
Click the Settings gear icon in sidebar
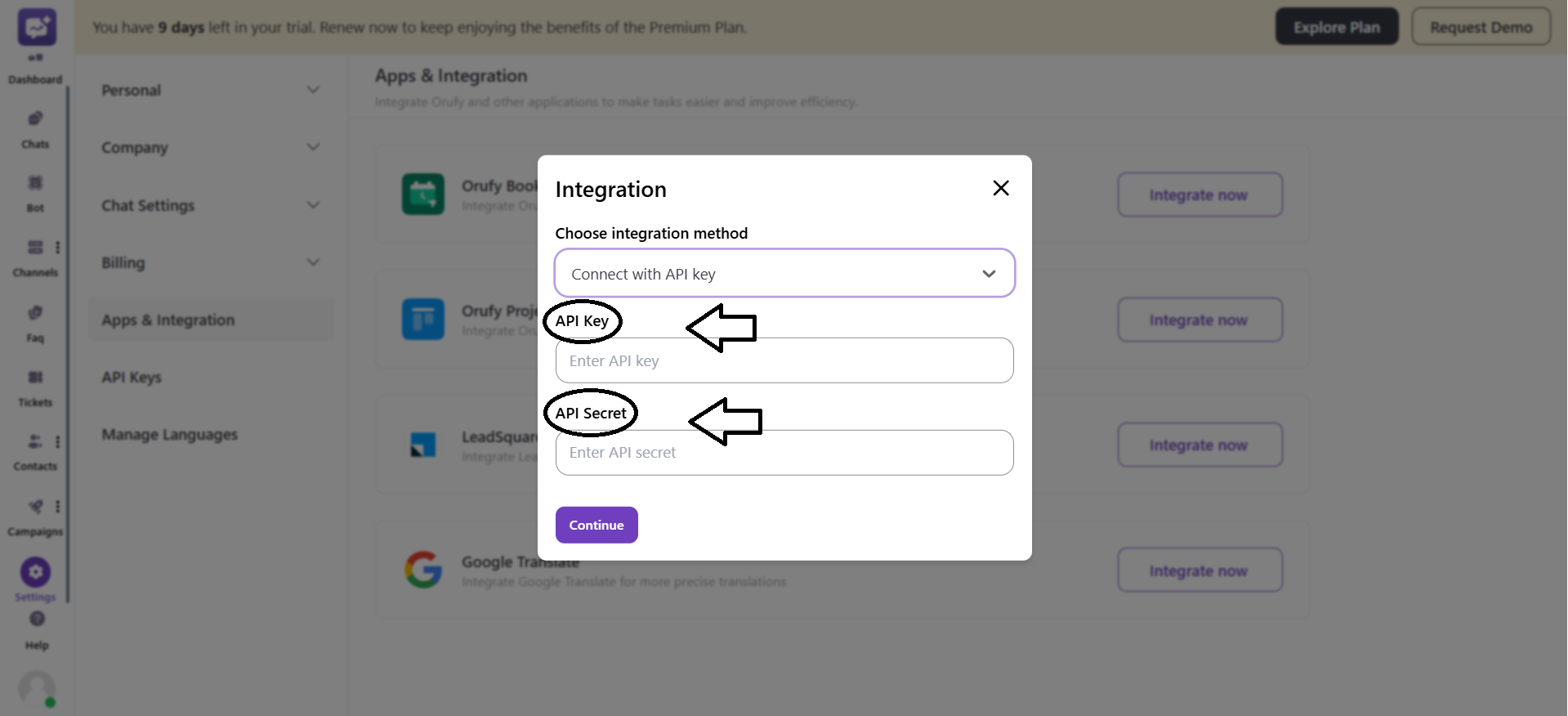34,573
